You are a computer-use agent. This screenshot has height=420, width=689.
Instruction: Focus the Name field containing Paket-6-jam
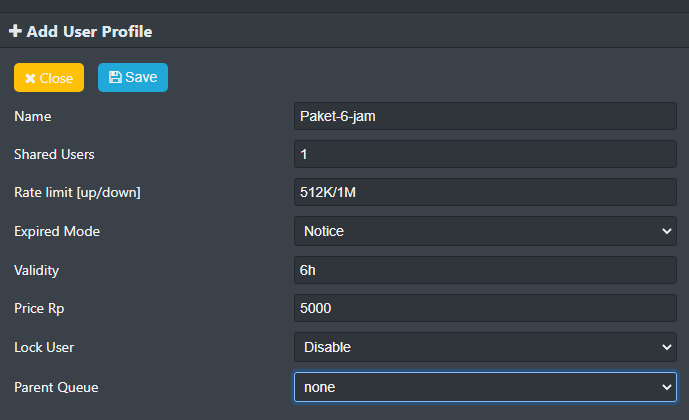(485, 116)
